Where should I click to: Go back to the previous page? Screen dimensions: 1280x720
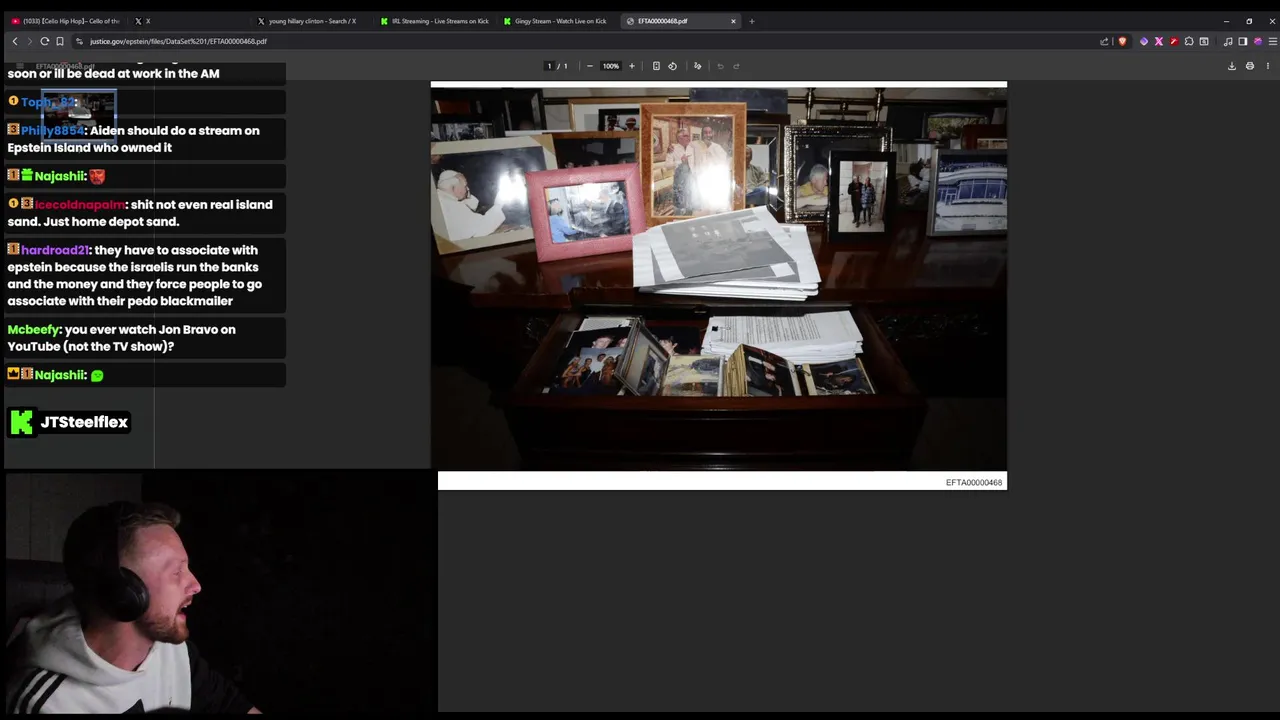15,41
